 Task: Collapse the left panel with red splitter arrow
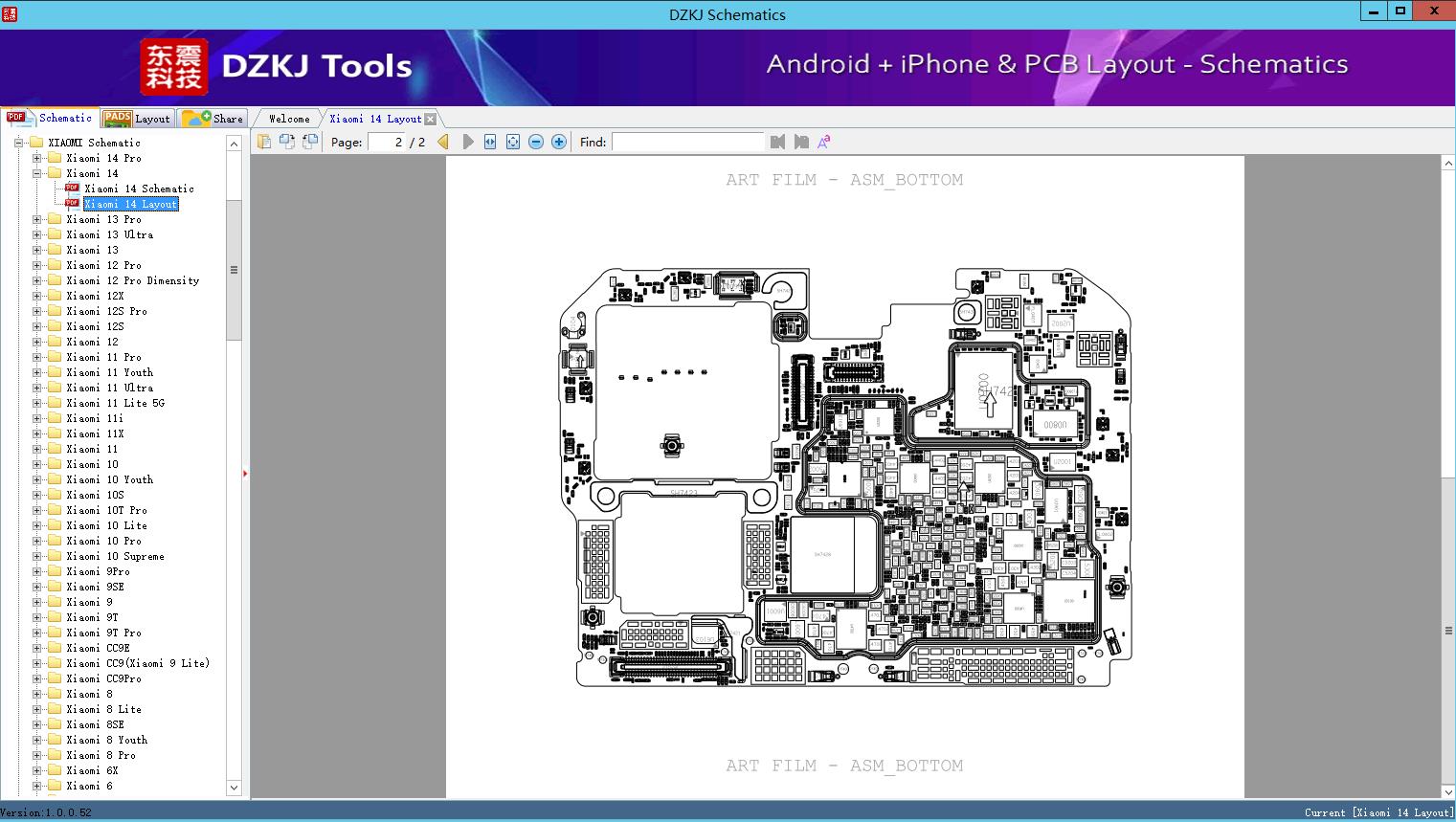(245, 473)
